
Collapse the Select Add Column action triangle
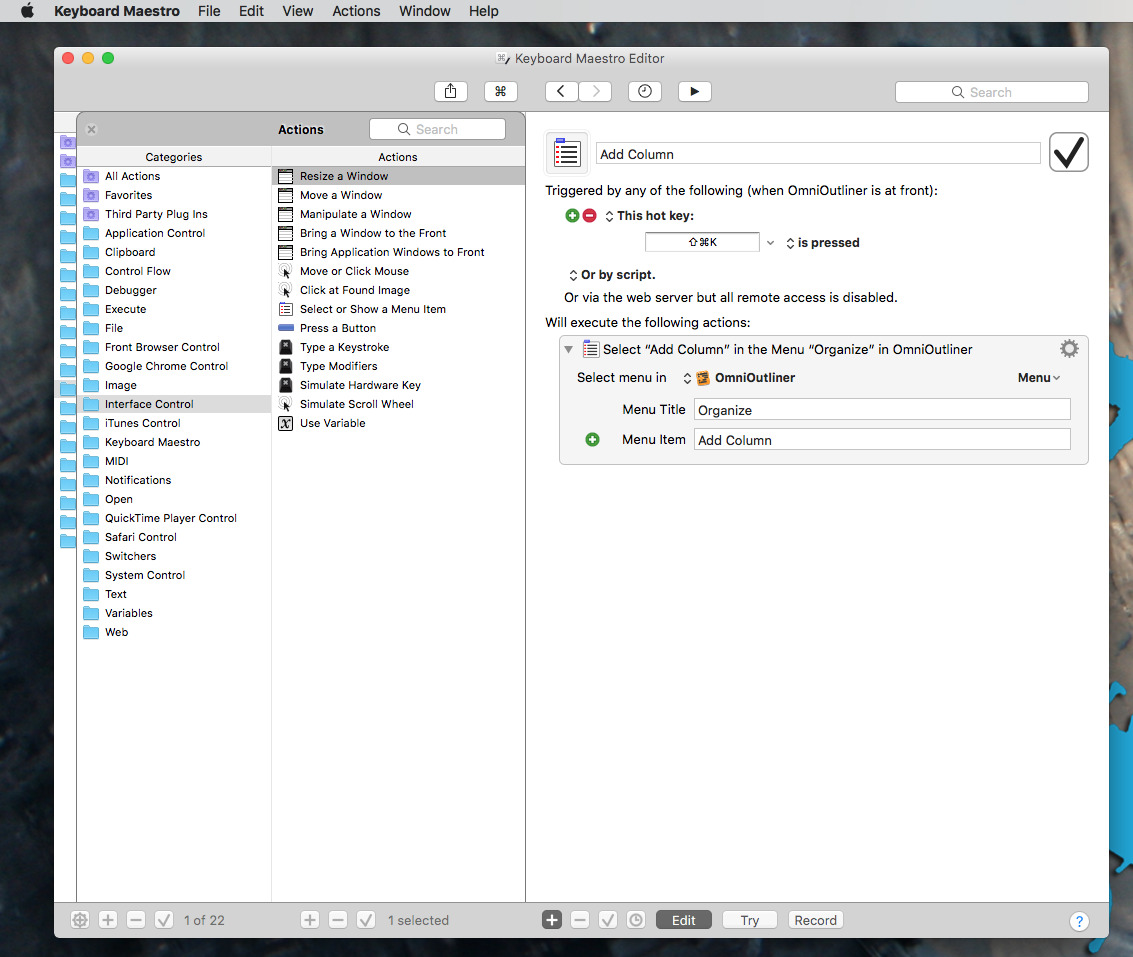[x=569, y=349]
